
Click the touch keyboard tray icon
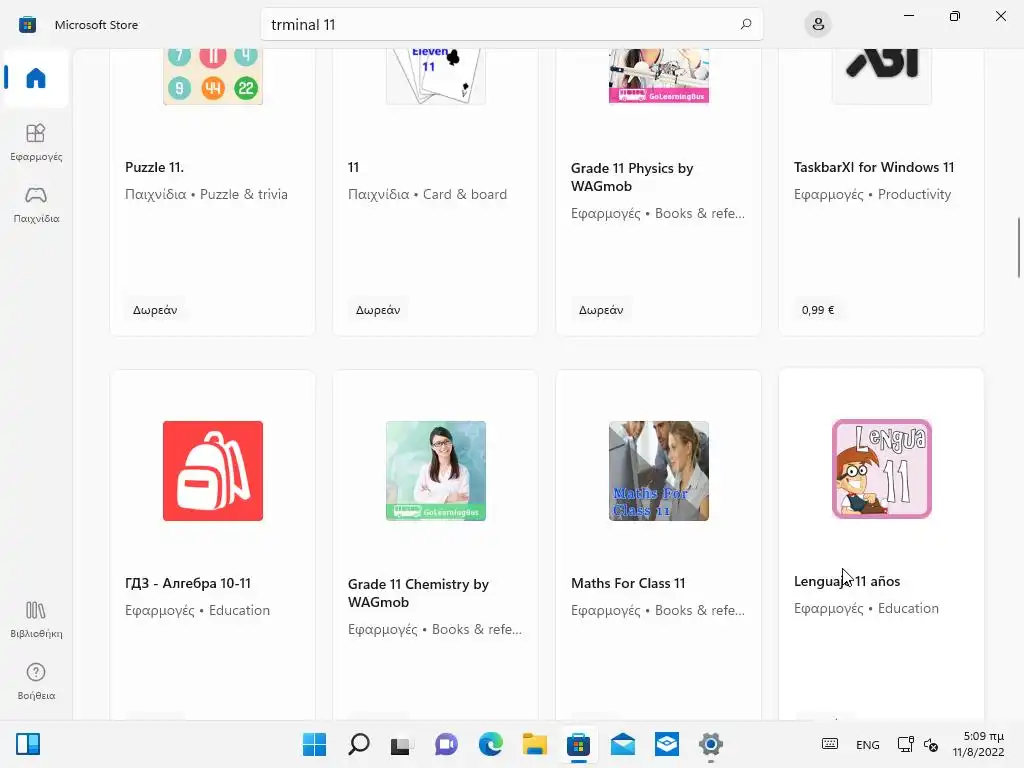click(830, 744)
